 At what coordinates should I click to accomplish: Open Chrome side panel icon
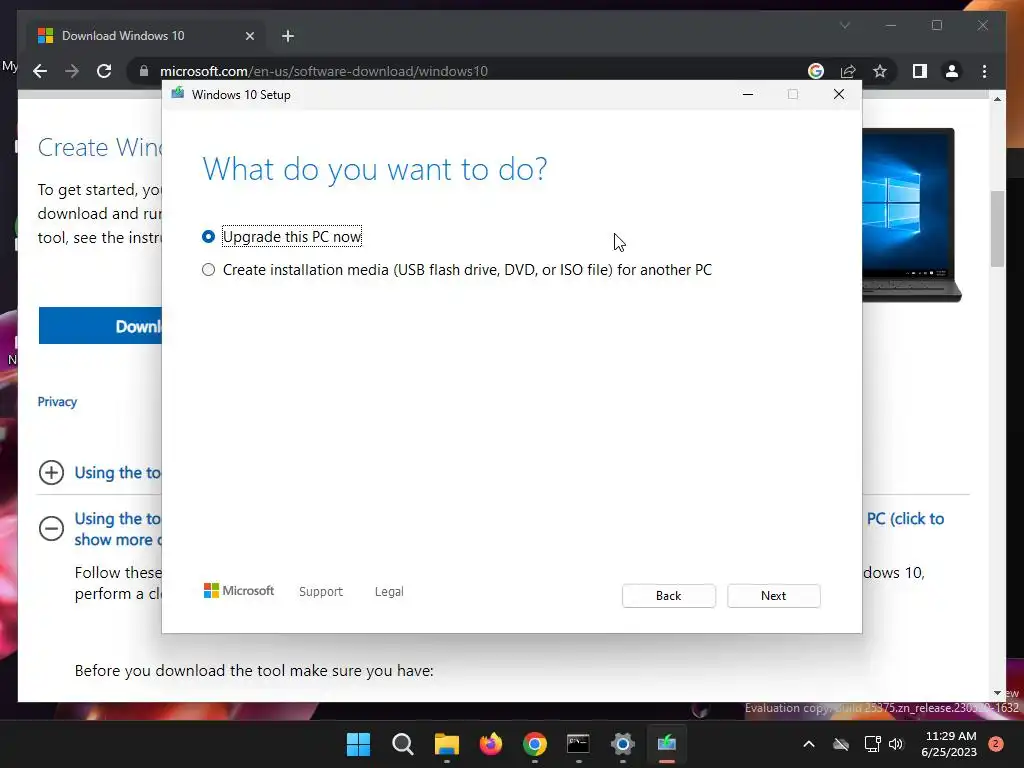pyautogui.click(x=920, y=71)
